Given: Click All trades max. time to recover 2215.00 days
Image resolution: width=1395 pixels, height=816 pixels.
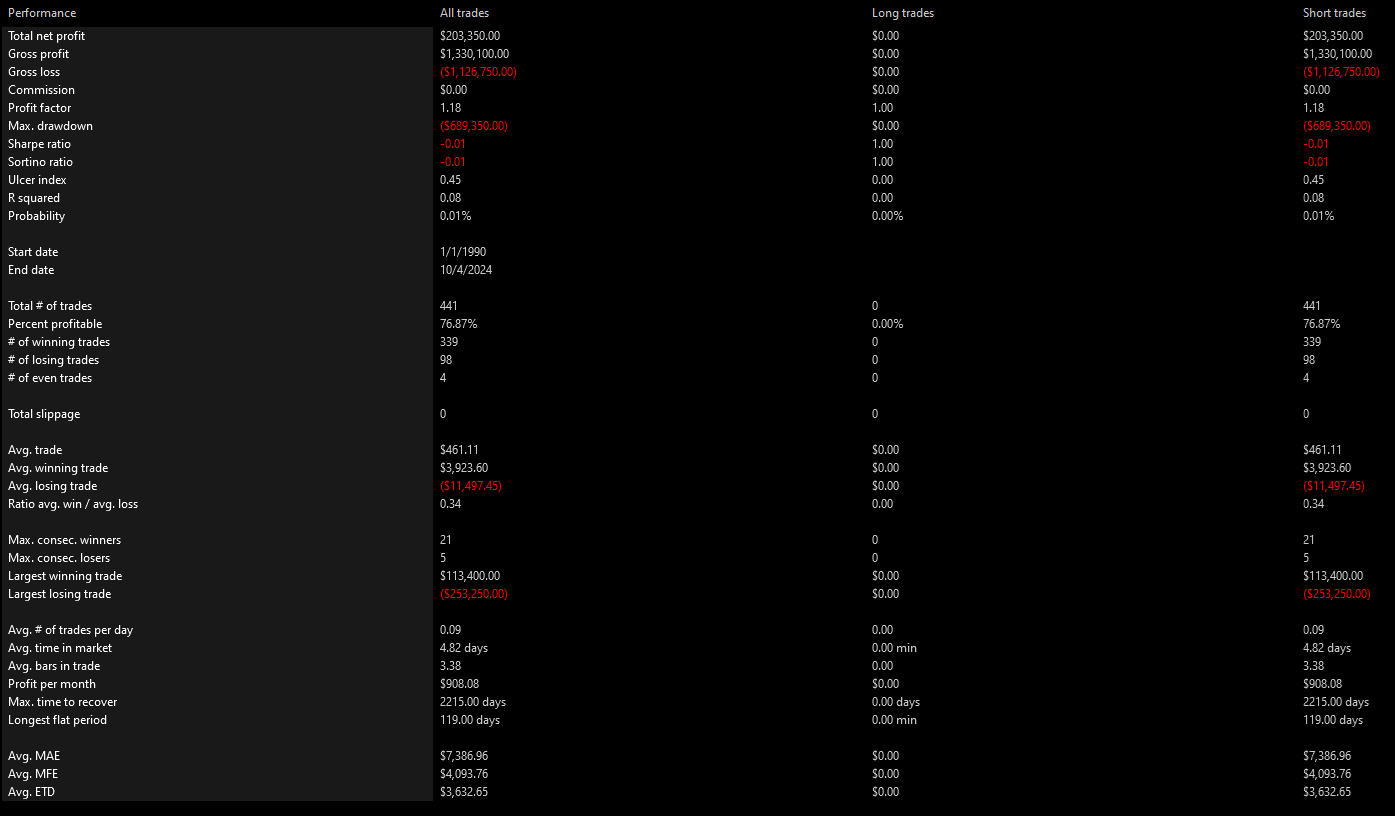Looking at the screenshot, I should (472, 702).
